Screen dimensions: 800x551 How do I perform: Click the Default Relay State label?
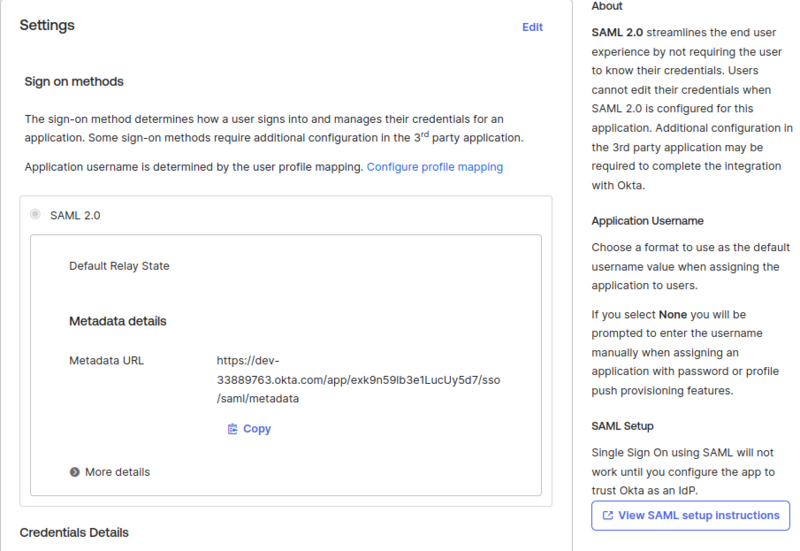pos(119,266)
